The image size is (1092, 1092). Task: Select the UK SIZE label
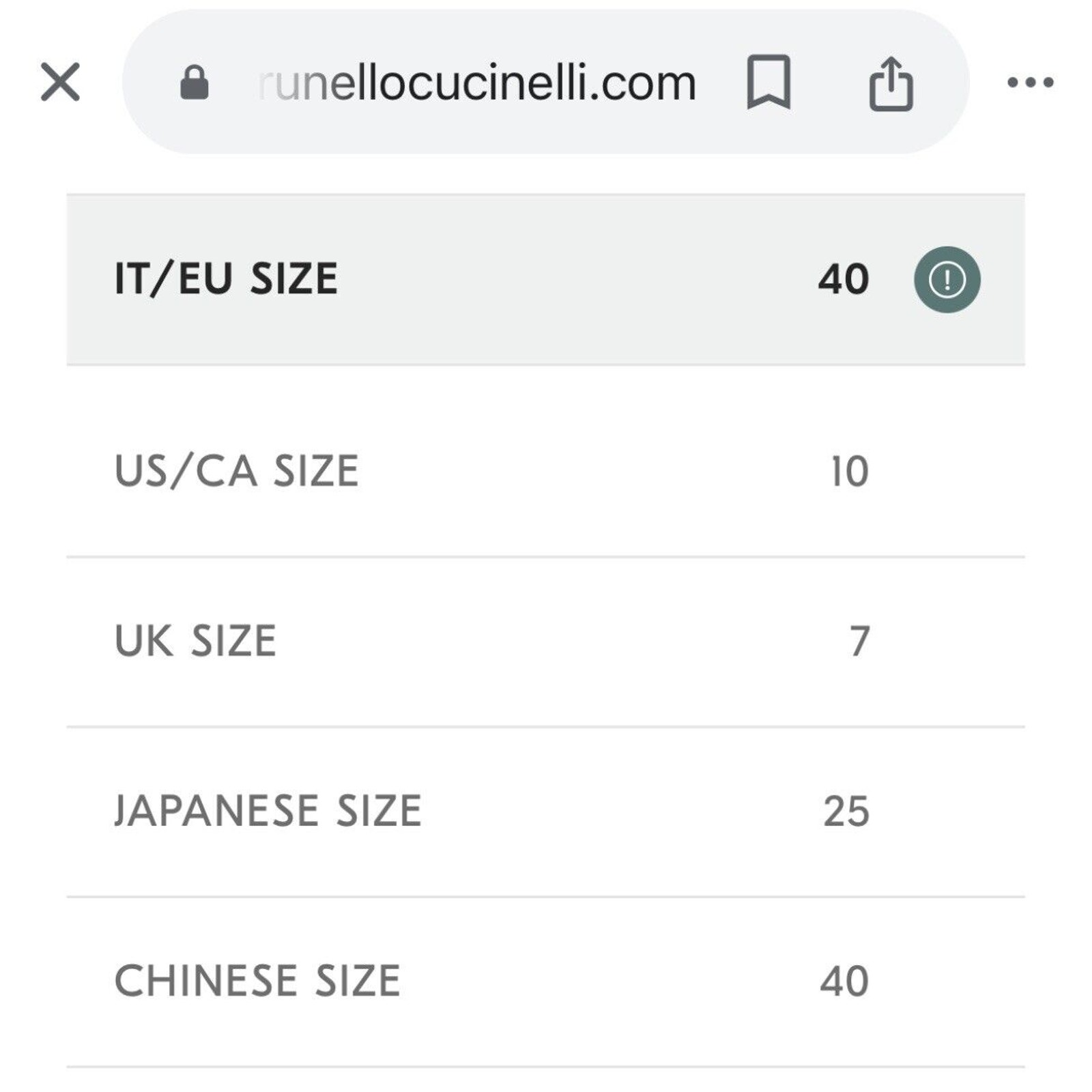[195, 641]
